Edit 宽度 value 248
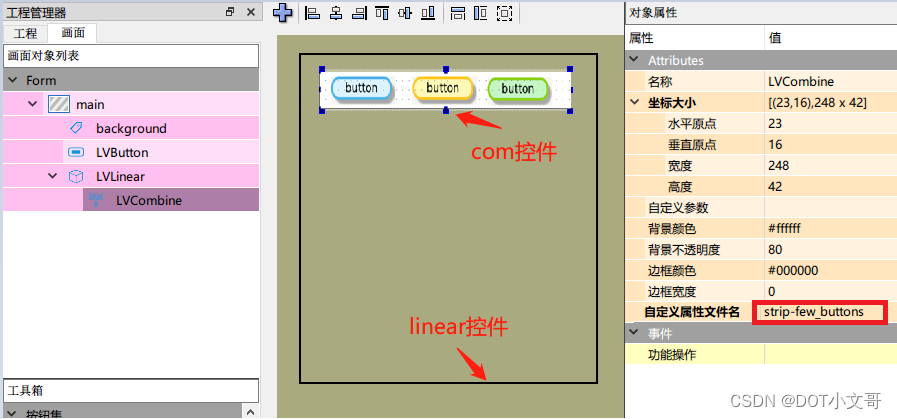 point(831,165)
